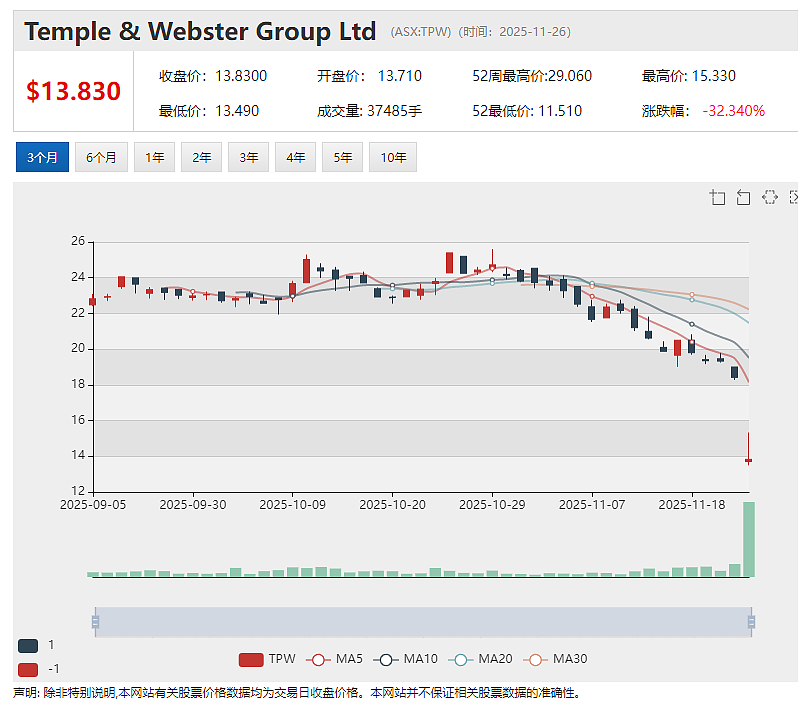
Task: Click the -32.340% change value
Action: (733, 111)
